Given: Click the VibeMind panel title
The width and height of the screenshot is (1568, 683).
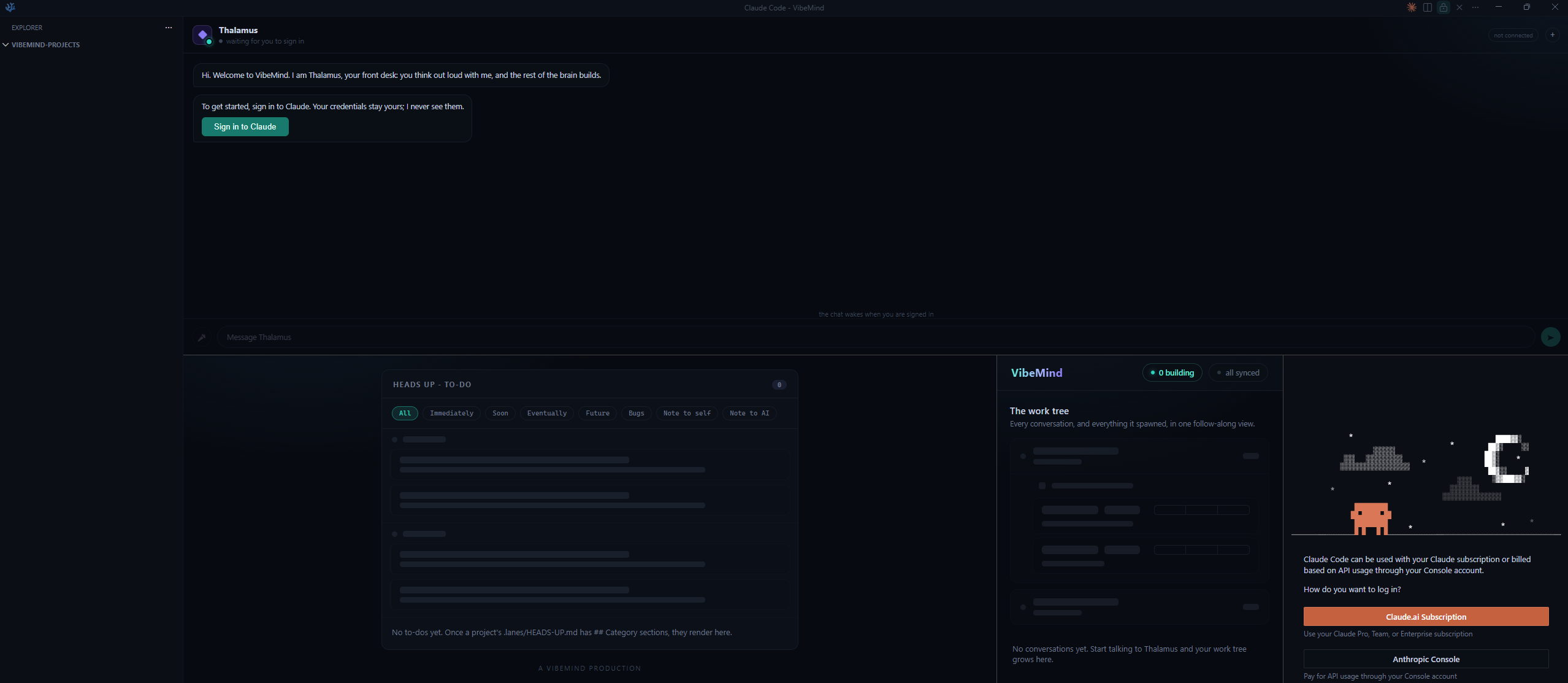Looking at the screenshot, I should point(1036,372).
